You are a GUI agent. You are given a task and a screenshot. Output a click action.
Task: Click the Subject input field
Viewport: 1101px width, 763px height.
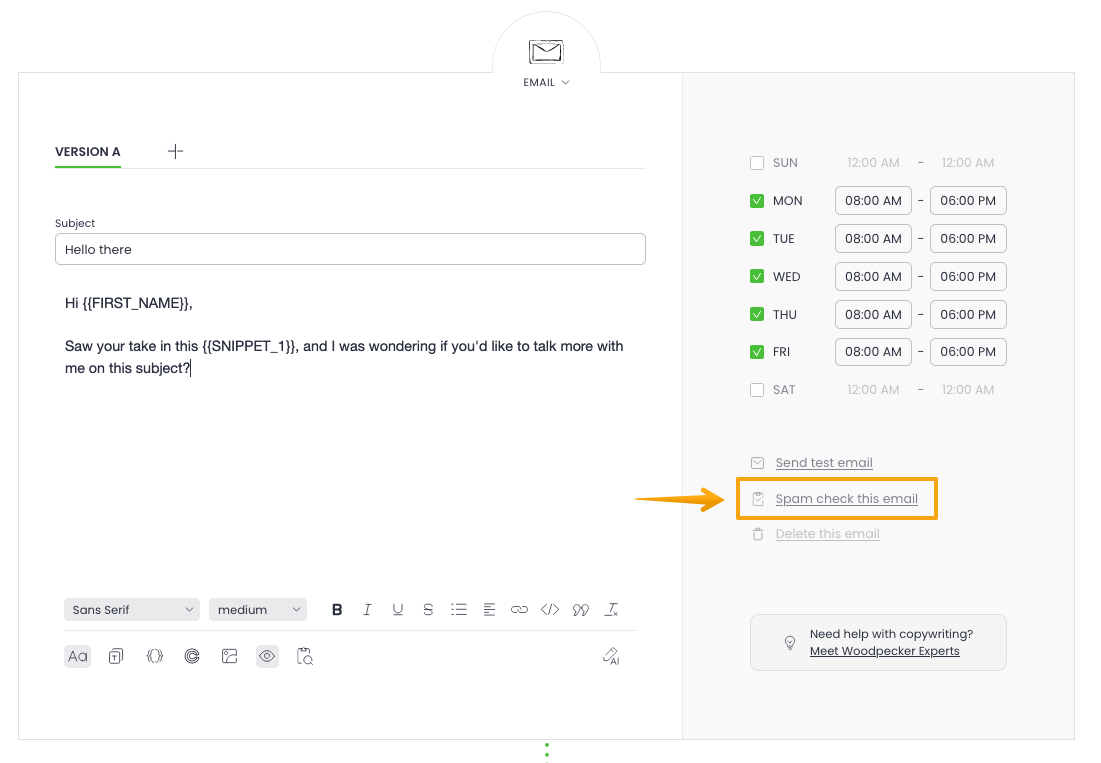coord(350,249)
